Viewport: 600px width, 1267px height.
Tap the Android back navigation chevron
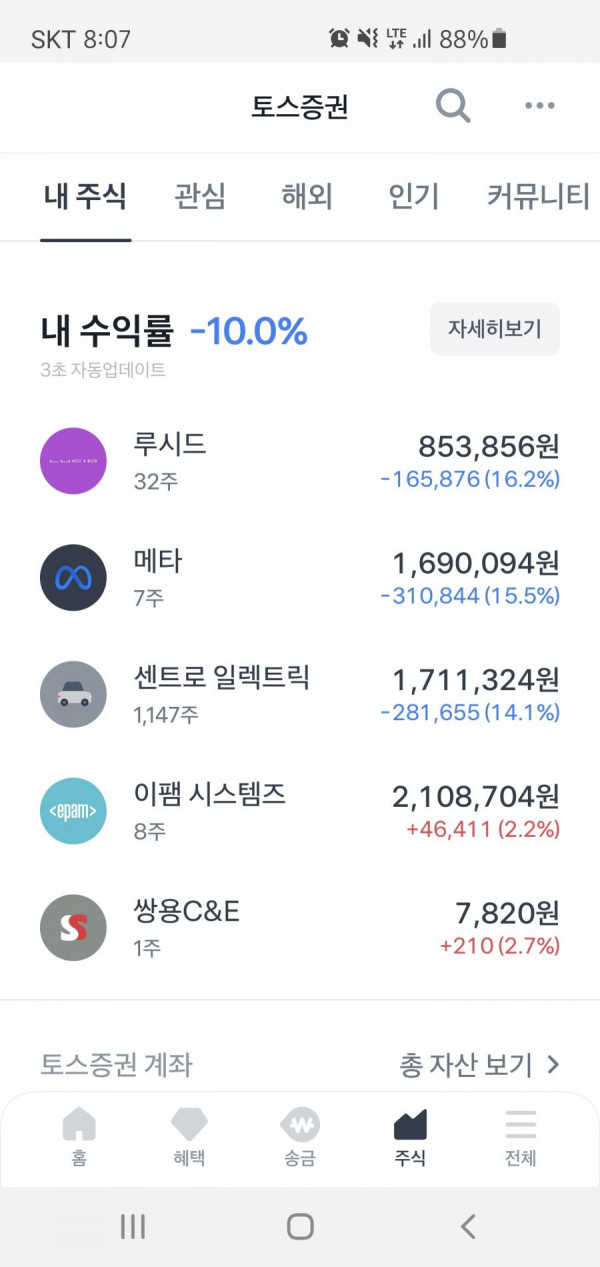click(467, 1226)
